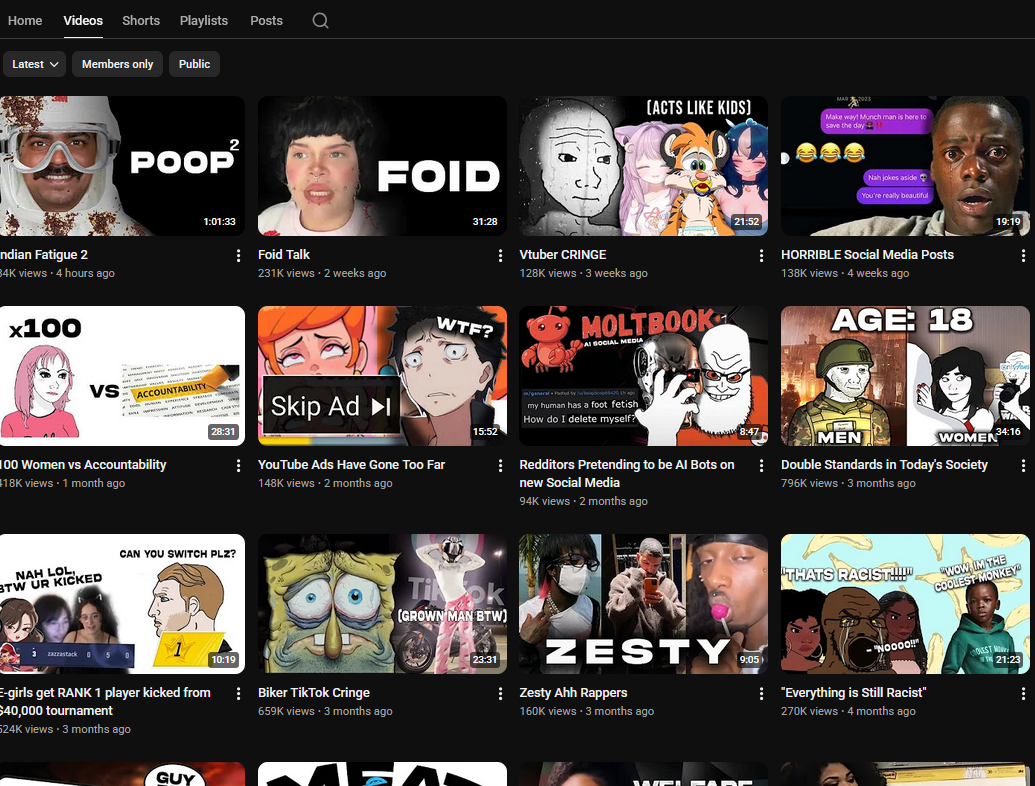The width and height of the screenshot is (1035, 786).
Task: Open options menu for 100 Women vs Accountability
Action: pyautogui.click(x=238, y=465)
